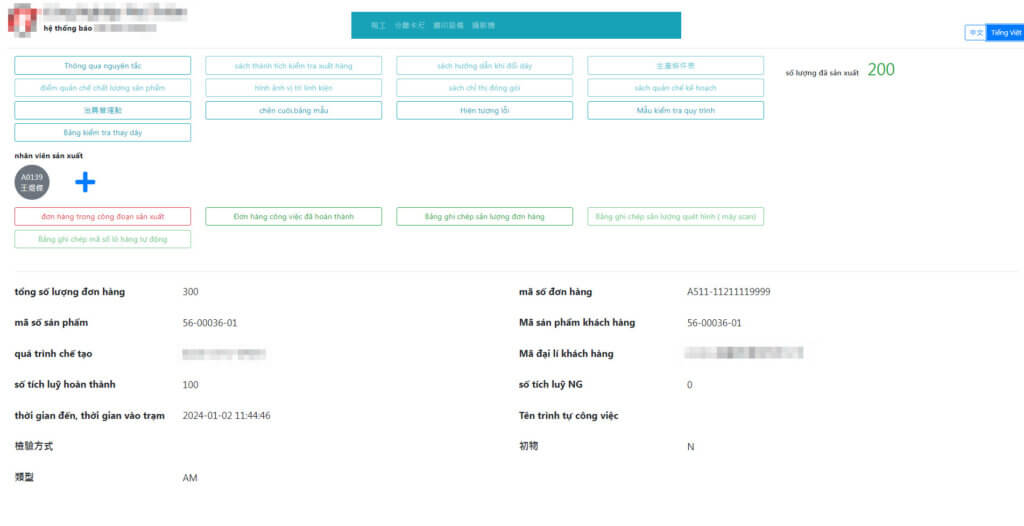
Task: Switch language to 中文
Action: [975, 33]
